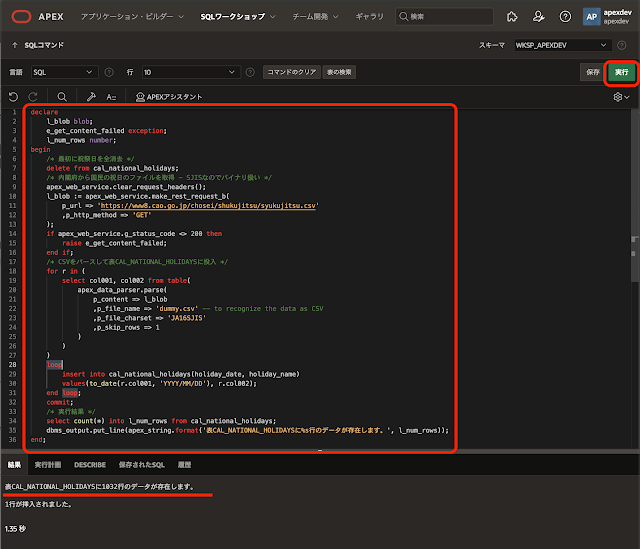This screenshot has height=549, width=640.
Task: Click 'delete from cal_national_holidays;' line
Action: 112,169
